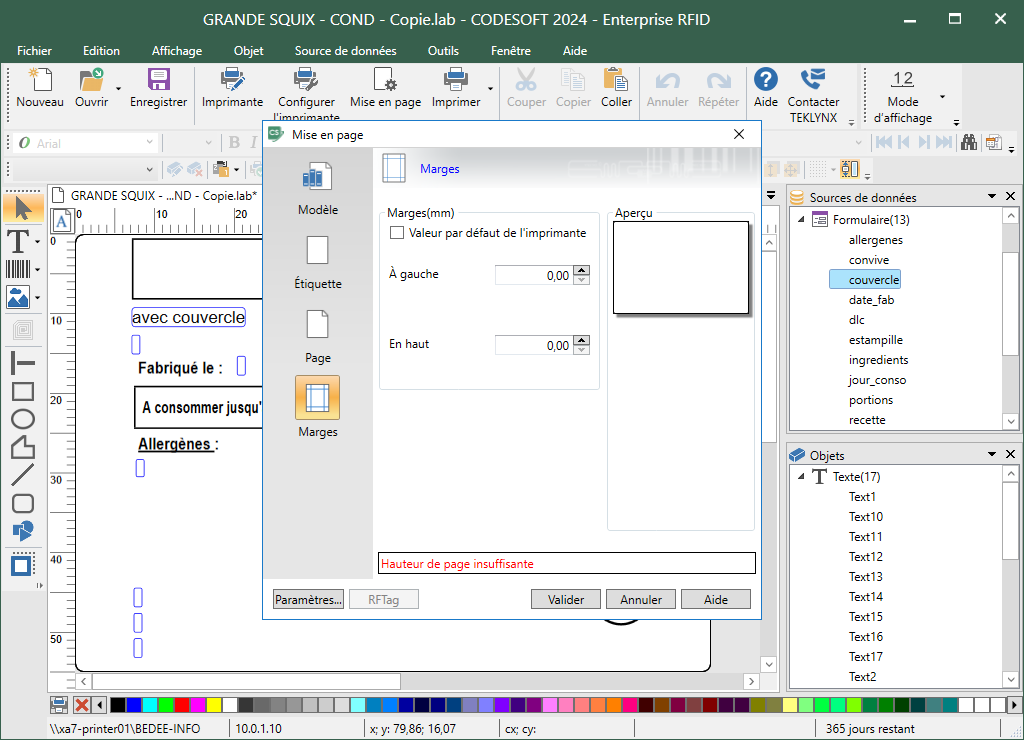Open the Étiquette section icon
This screenshot has height=740, width=1024.
pos(317,251)
